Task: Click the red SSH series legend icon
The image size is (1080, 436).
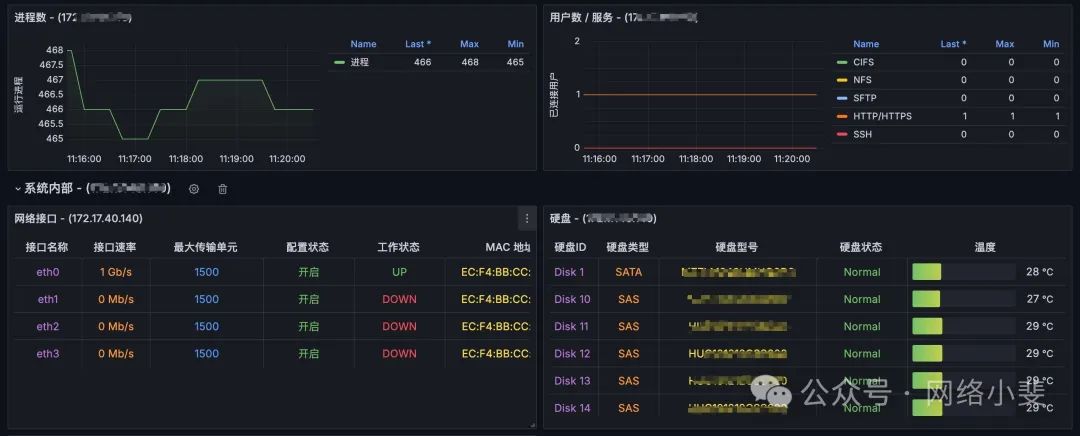Action: (x=841, y=134)
